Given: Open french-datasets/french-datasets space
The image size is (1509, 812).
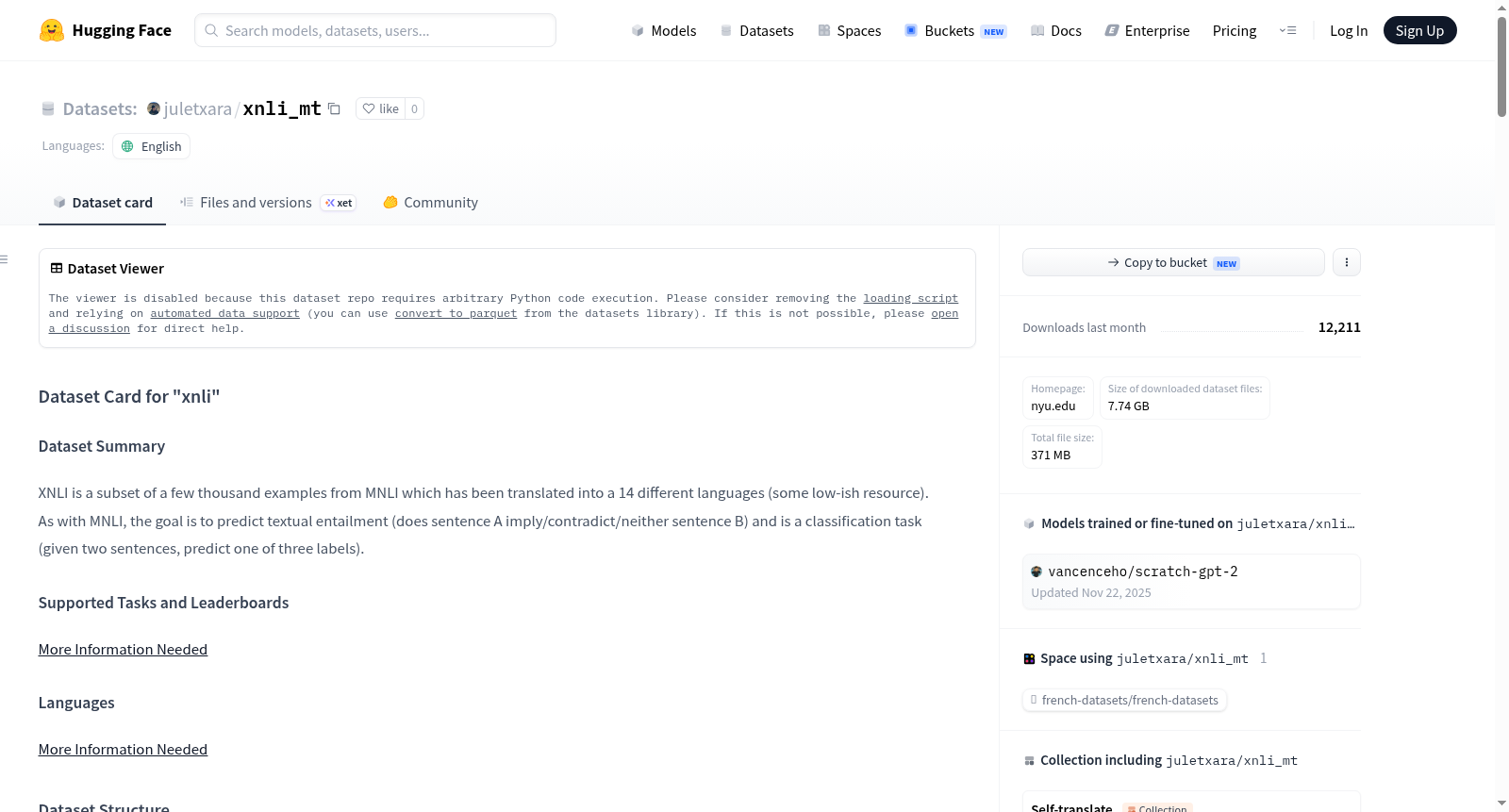Looking at the screenshot, I should [x=1124, y=700].
